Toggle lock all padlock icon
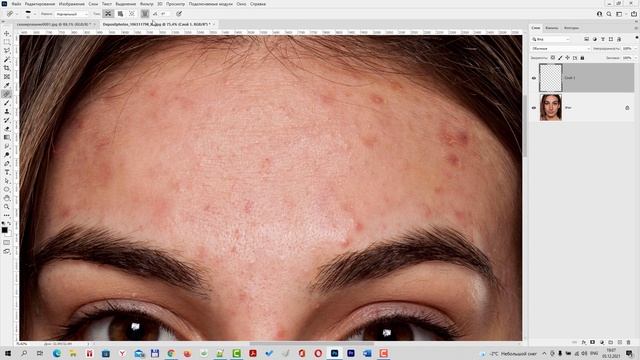Image resolution: width=640 pixels, height=360 pixels. (x=582, y=58)
